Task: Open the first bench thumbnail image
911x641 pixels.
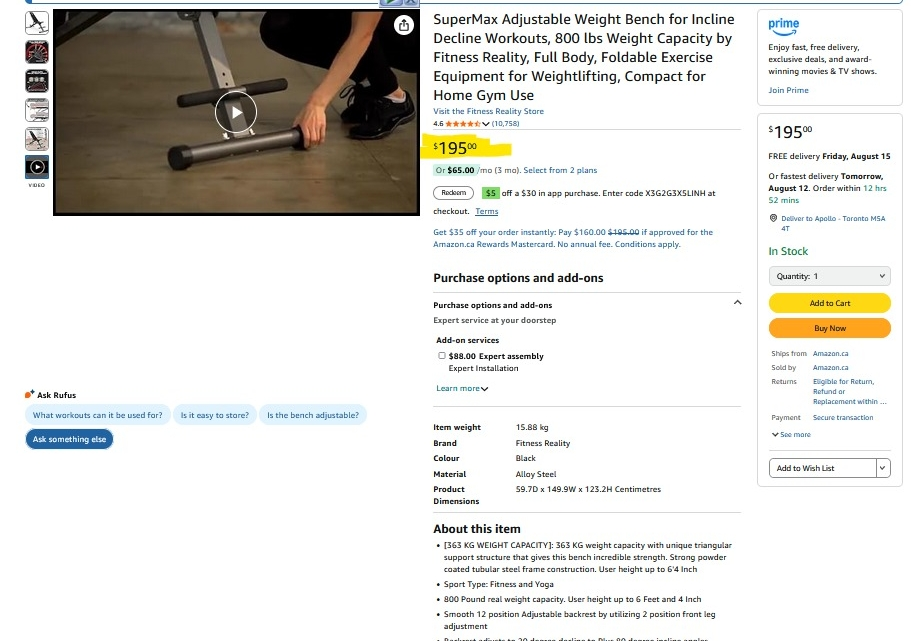Action: [x=37, y=23]
